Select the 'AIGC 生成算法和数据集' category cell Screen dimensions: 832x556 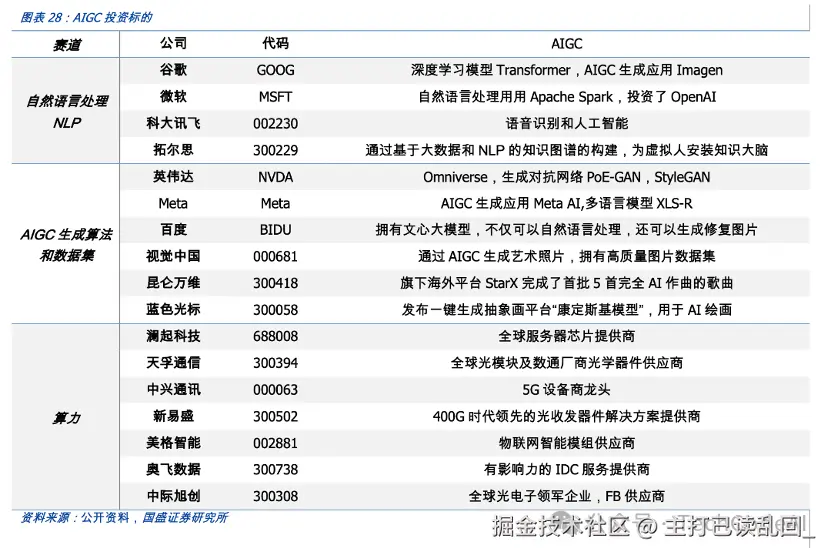(67, 245)
